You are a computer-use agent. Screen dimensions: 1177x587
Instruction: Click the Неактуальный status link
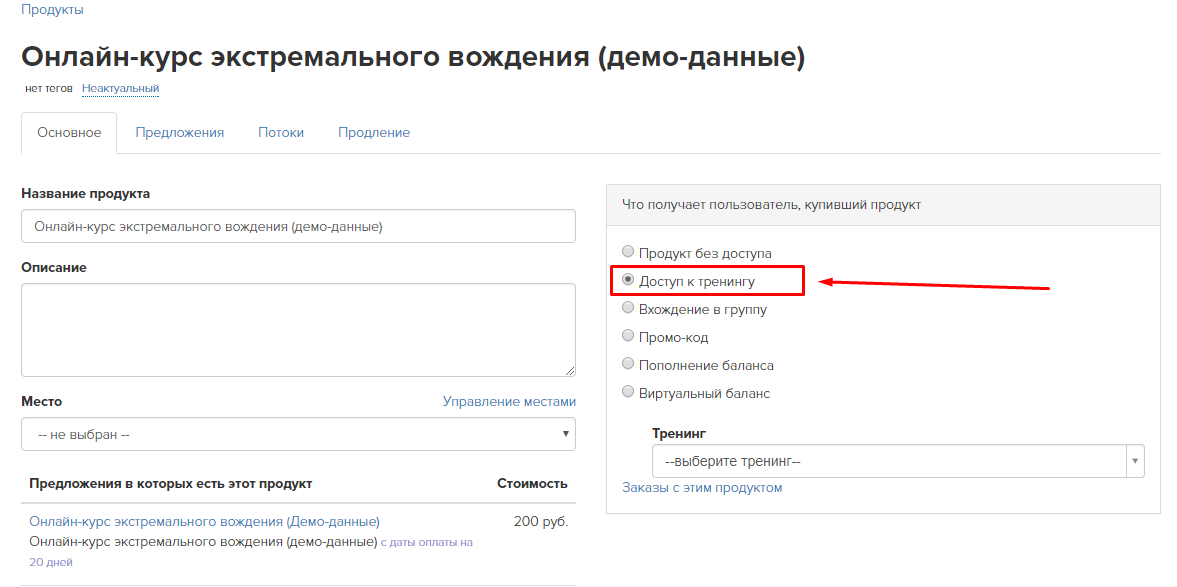click(x=120, y=89)
